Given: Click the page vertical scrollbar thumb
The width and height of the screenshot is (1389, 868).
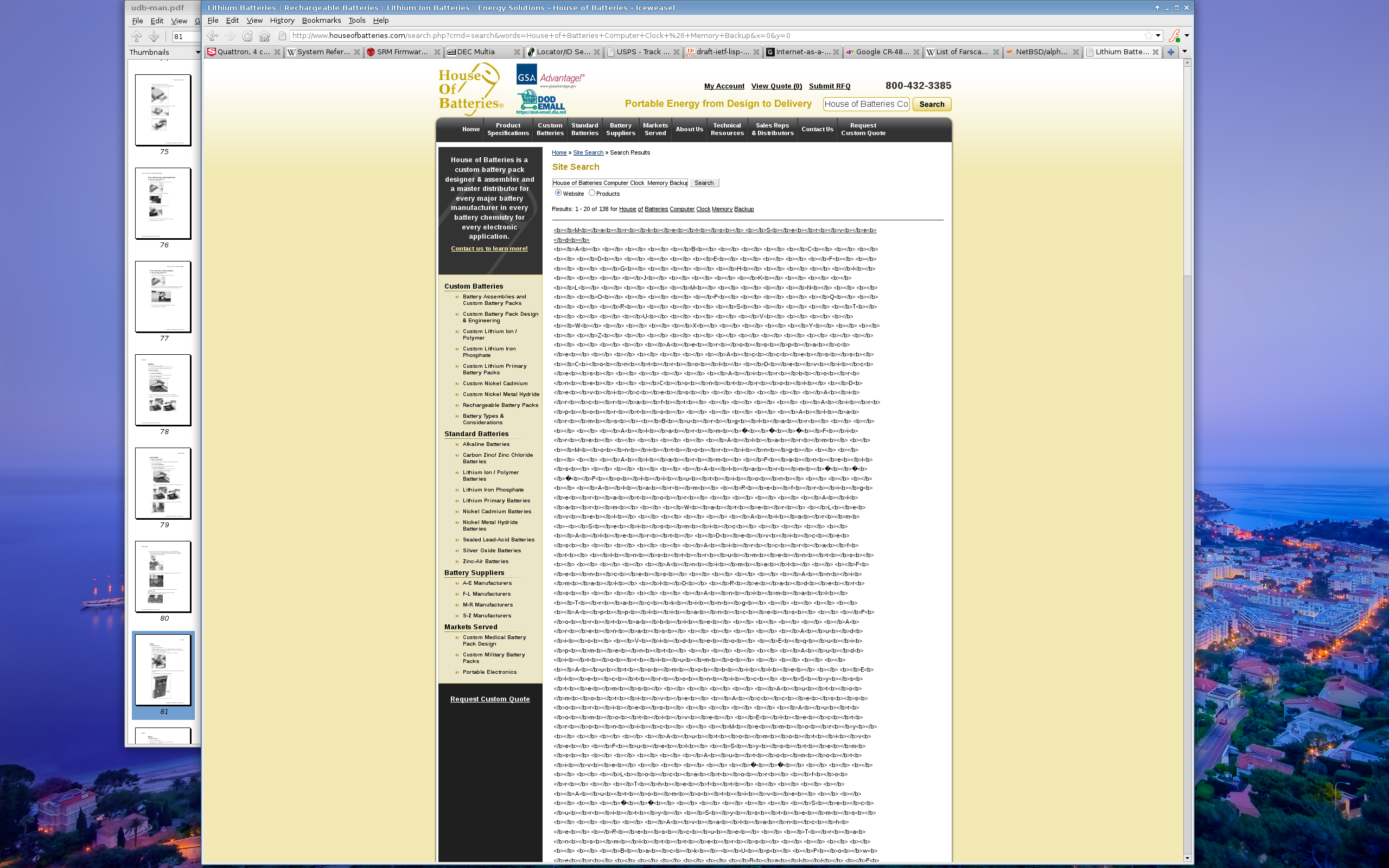Looking at the screenshot, I should pyautogui.click(x=1187, y=171).
